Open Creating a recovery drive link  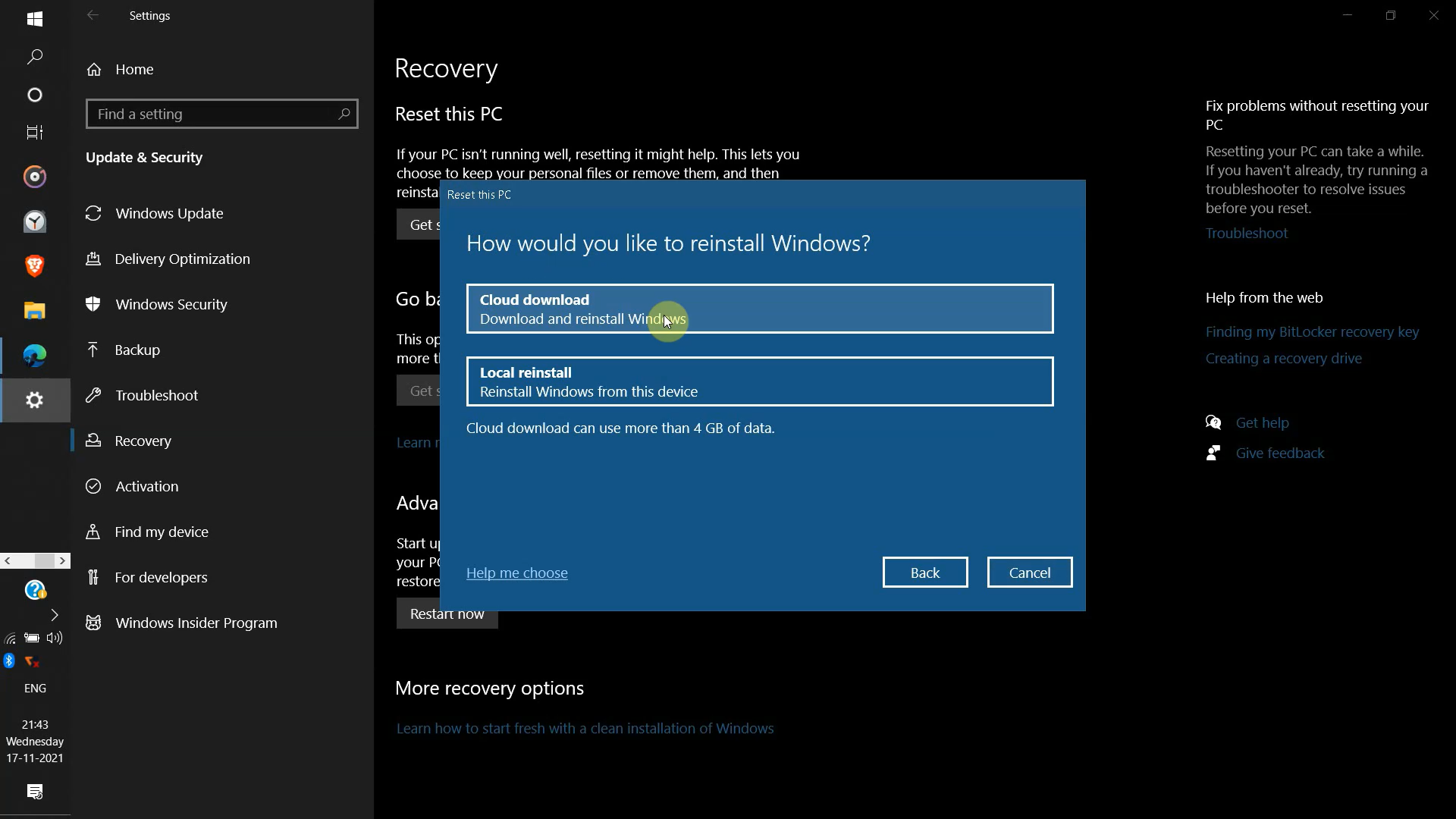click(x=1283, y=359)
